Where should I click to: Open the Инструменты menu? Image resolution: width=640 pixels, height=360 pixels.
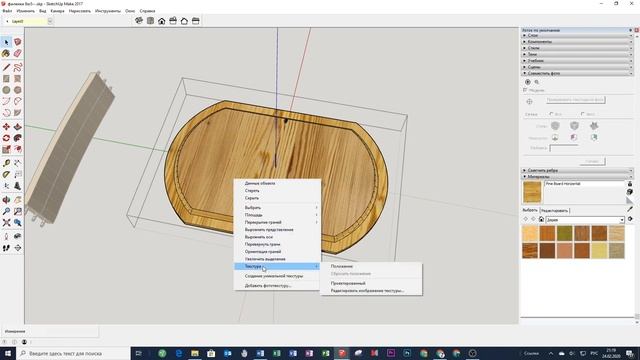pos(108,11)
